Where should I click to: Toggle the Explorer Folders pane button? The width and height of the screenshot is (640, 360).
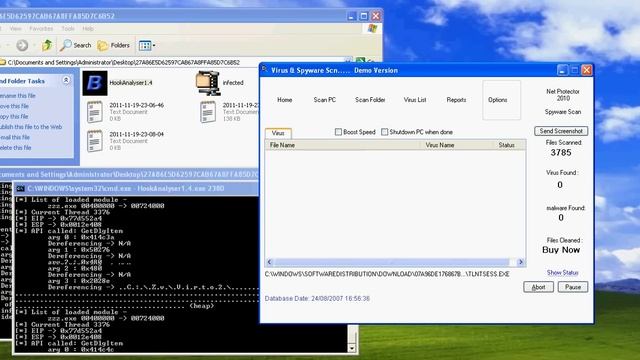point(113,45)
